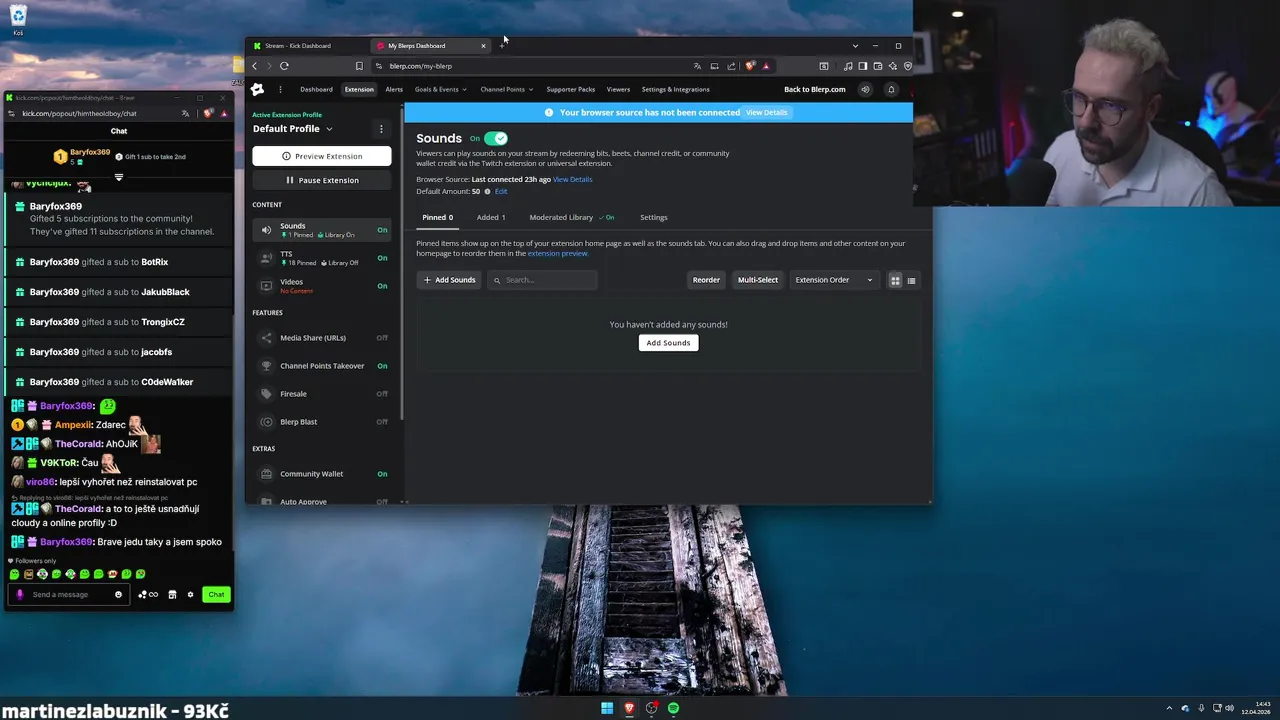Click the Reorder button

pyautogui.click(x=706, y=280)
